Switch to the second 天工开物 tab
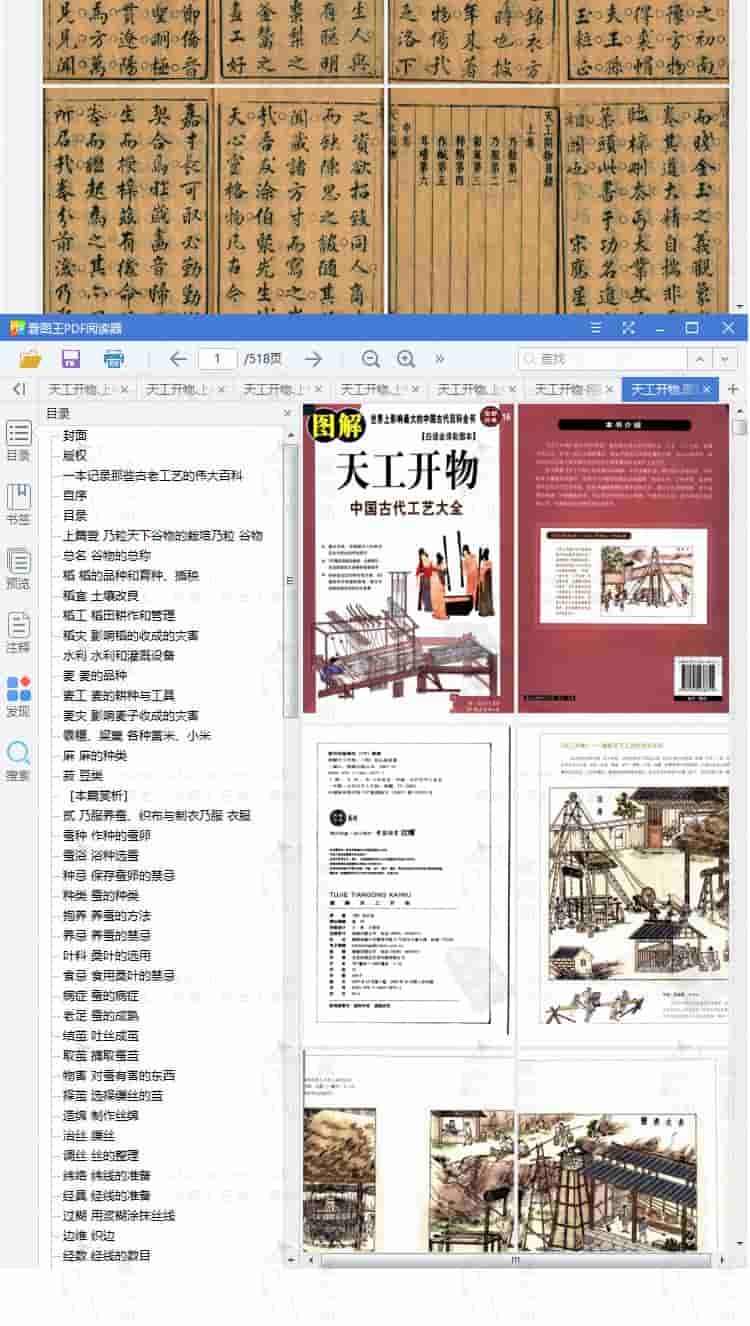750x1326 pixels. tap(184, 390)
